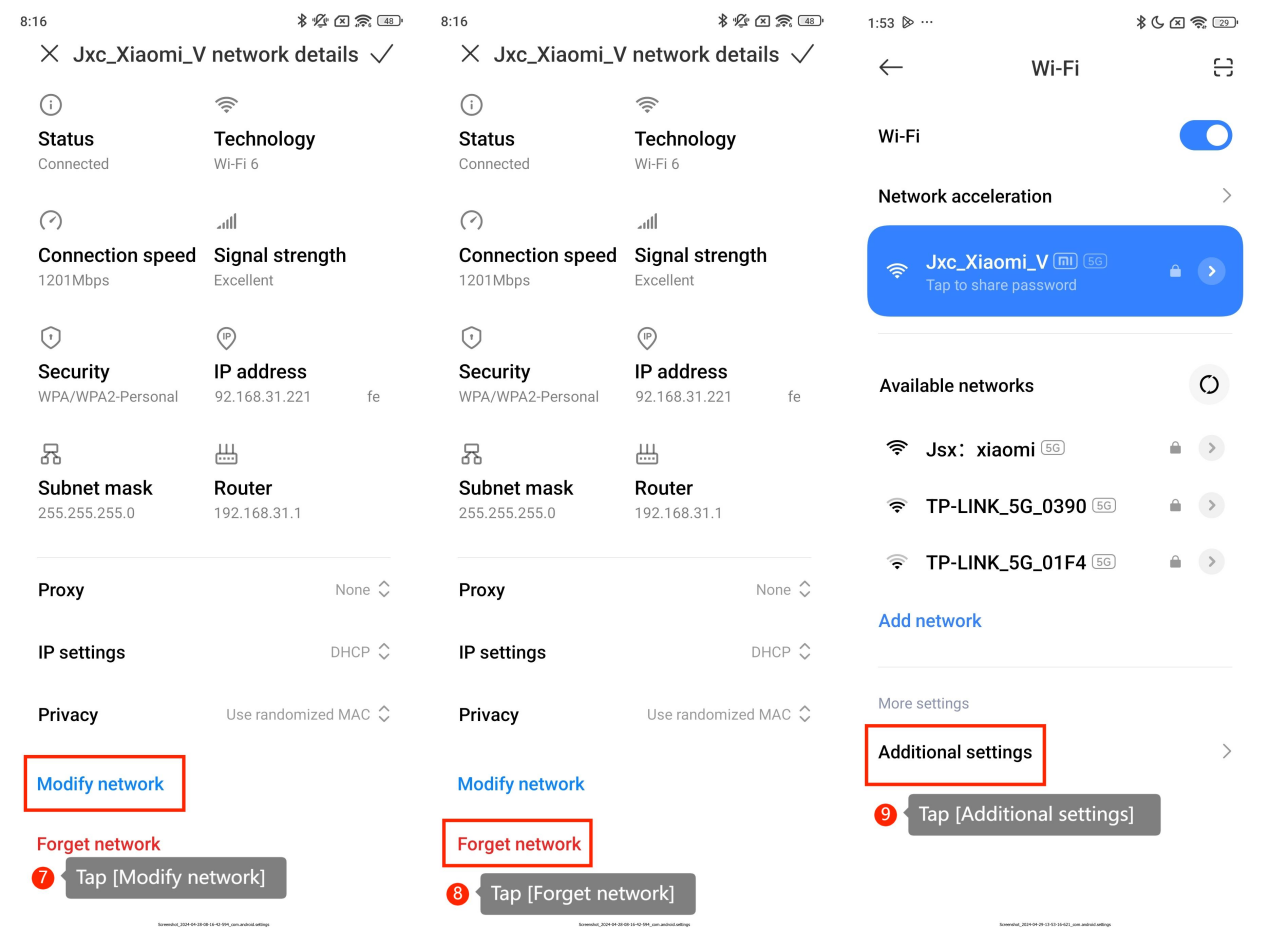
Task: Go back from the Wi-Fi screen
Action: coord(890,68)
